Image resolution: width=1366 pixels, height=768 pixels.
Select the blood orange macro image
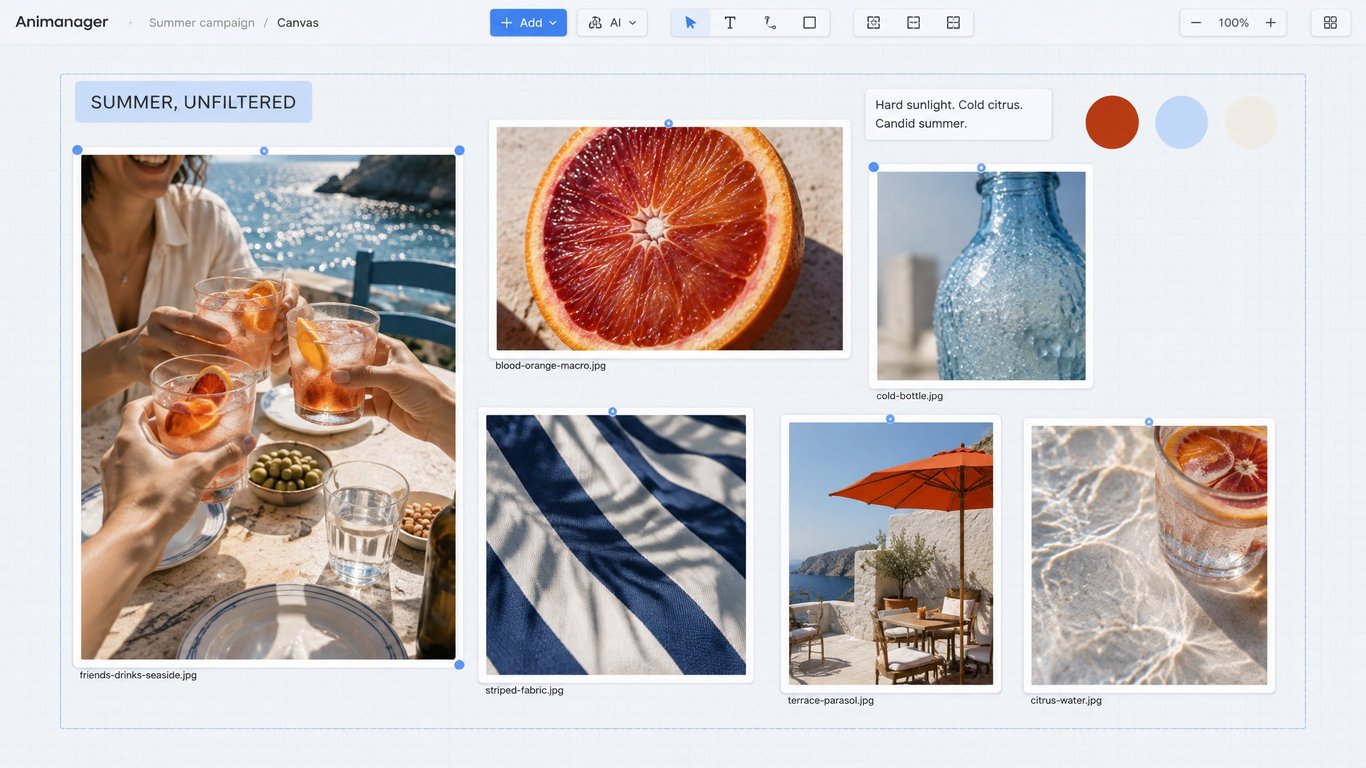coord(670,239)
